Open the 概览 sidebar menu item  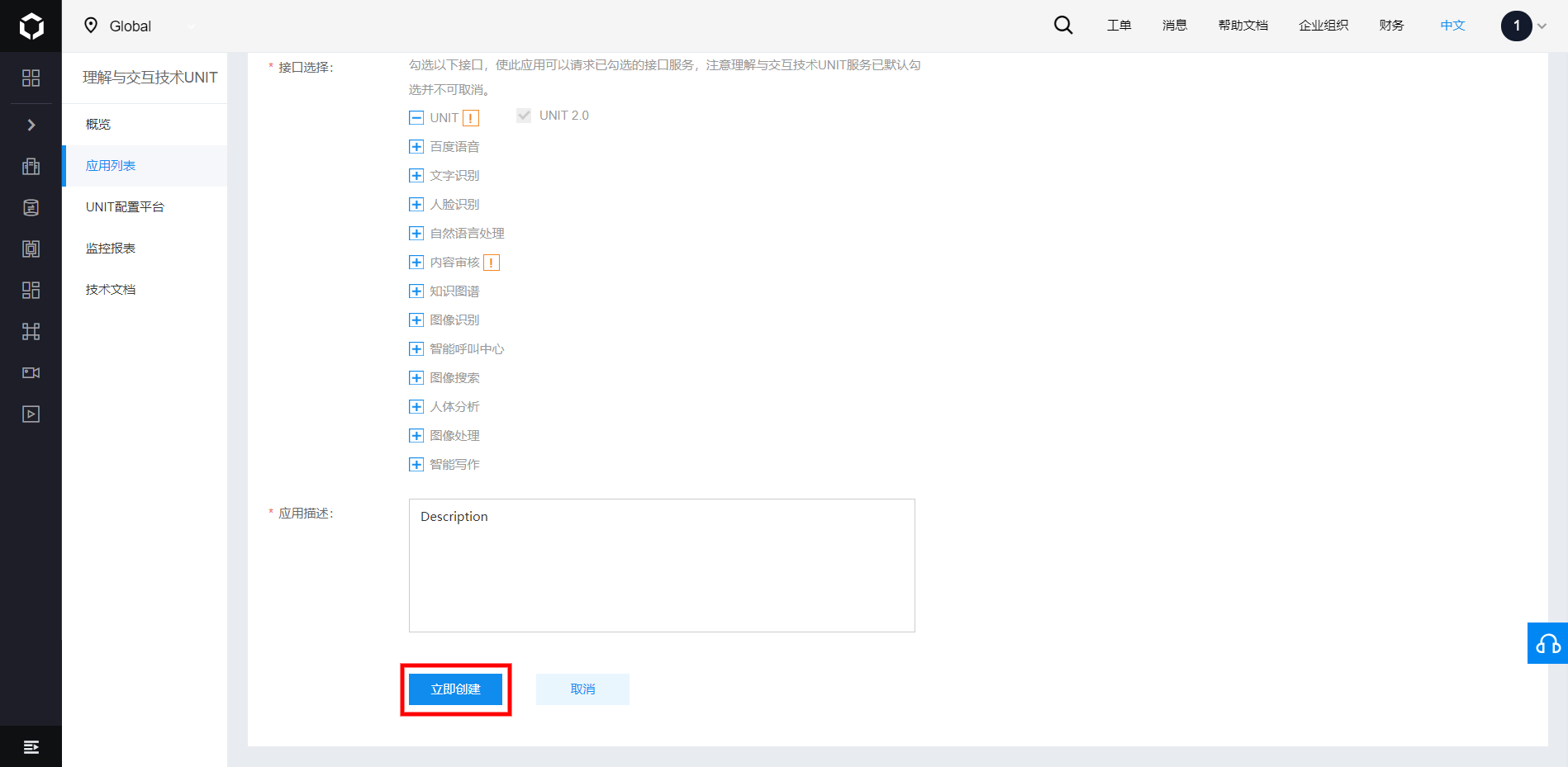tap(145, 125)
